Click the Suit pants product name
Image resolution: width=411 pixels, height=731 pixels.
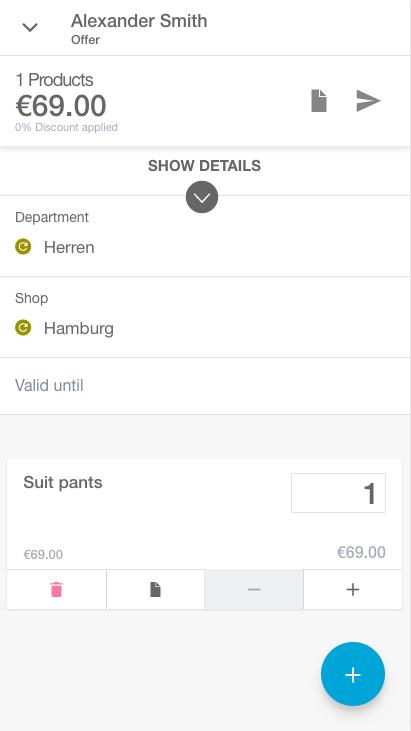(63, 483)
